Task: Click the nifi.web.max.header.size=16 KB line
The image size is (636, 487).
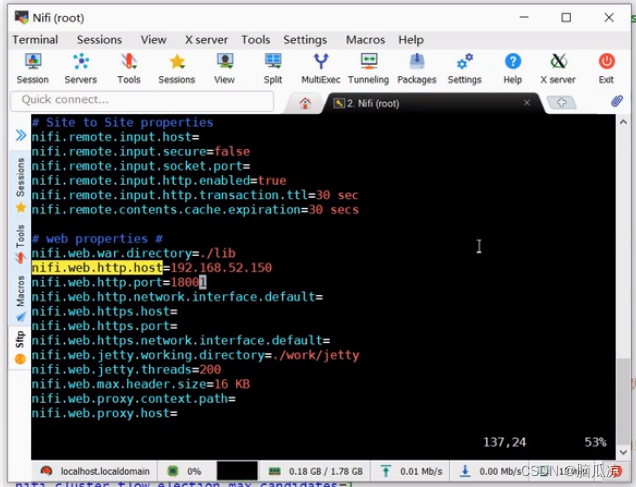Action: click(x=141, y=384)
